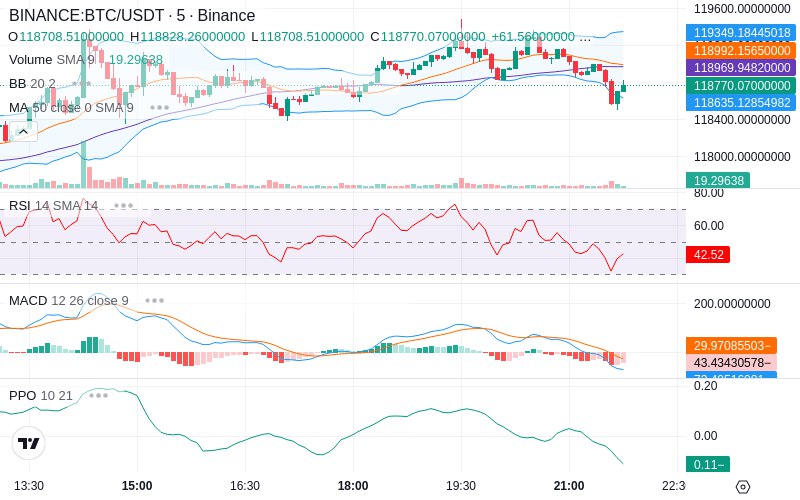Click the orange 118992.15650000 price label
This screenshot has width=800, height=500.
[741, 51]
